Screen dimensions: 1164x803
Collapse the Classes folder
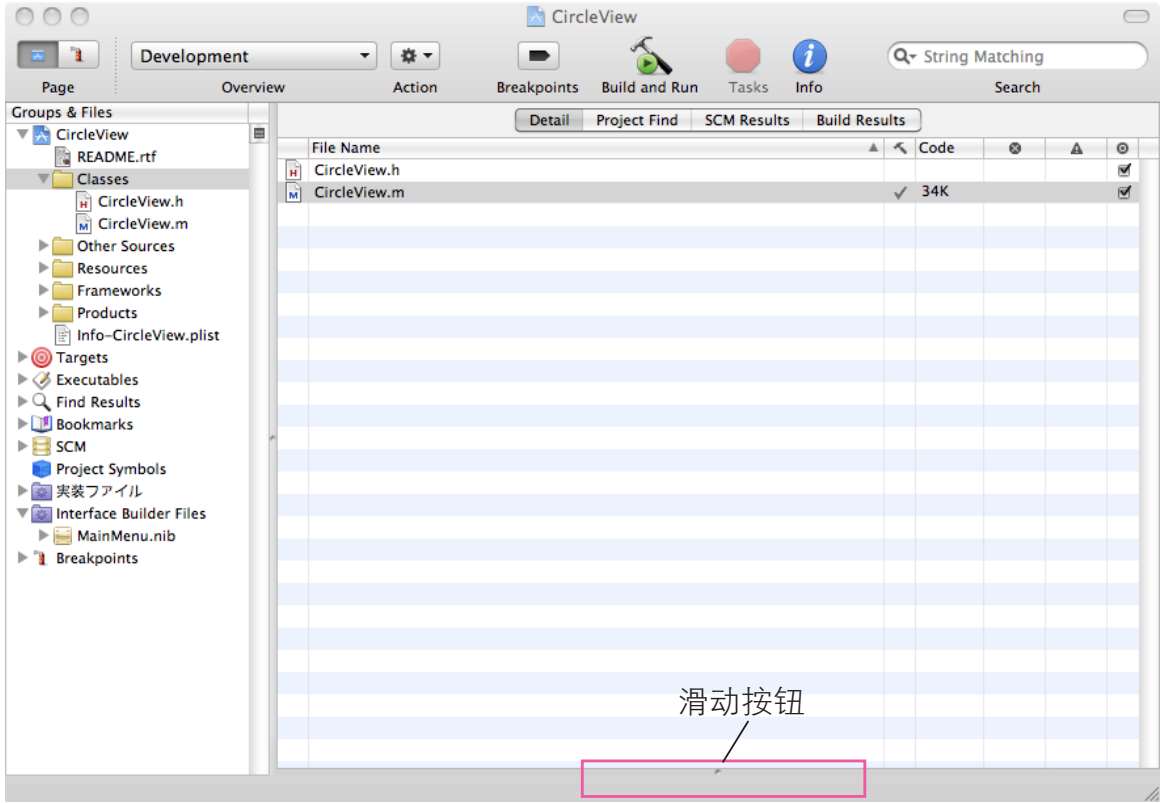pos(44,179)
